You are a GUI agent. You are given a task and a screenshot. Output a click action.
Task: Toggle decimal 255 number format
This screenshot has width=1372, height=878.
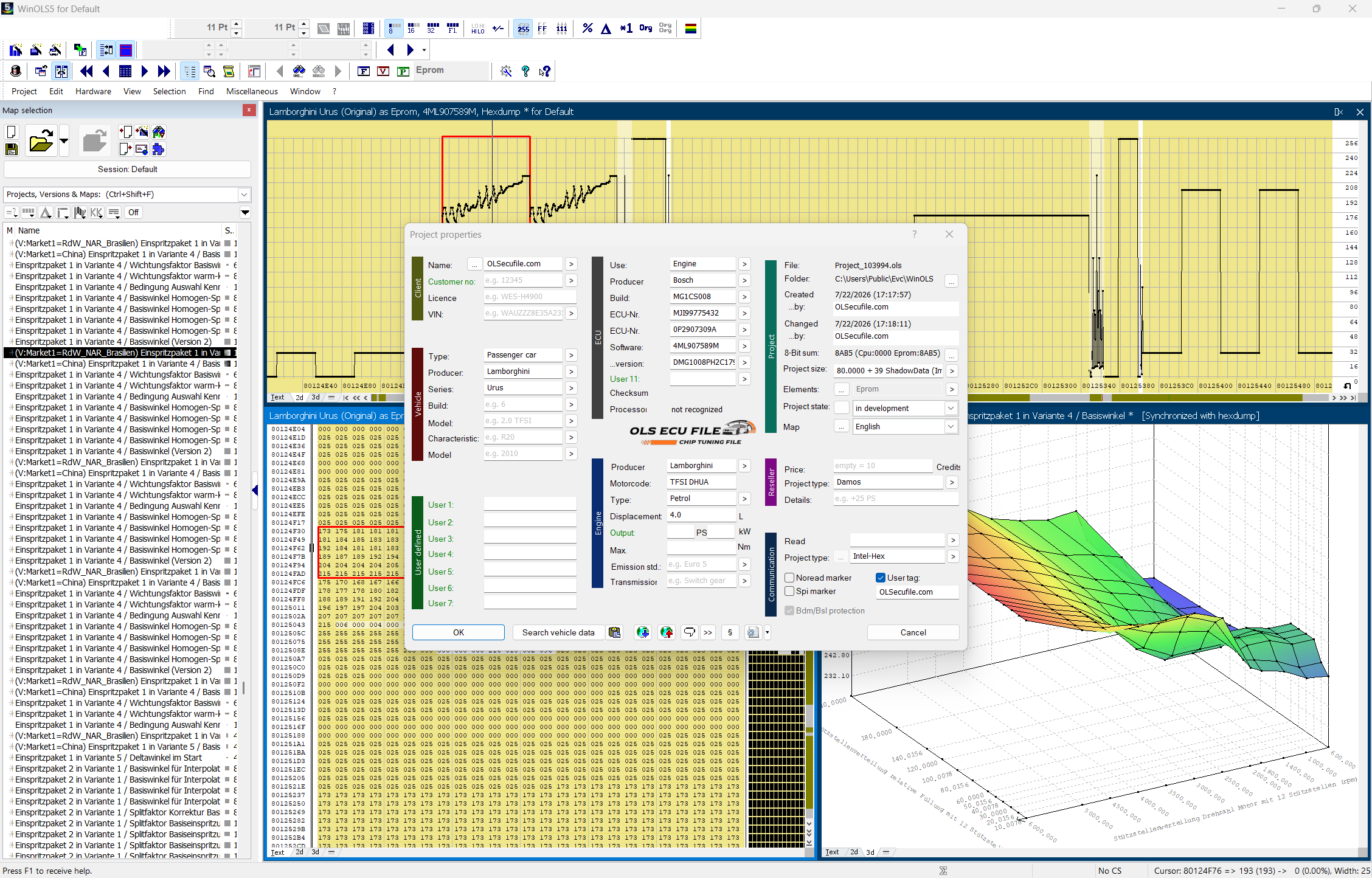523,28
